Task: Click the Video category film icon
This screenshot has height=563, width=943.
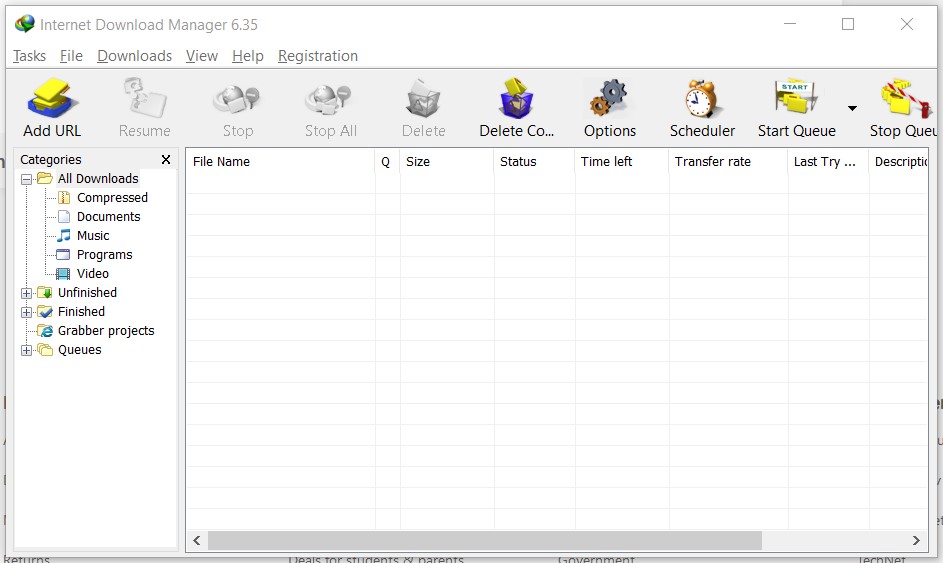Action: pos(63,274)
